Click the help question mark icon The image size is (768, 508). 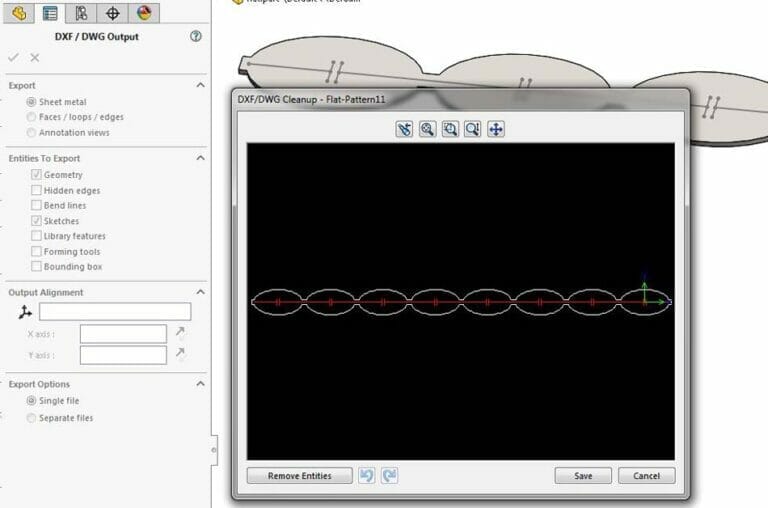(x=196, y=36)
